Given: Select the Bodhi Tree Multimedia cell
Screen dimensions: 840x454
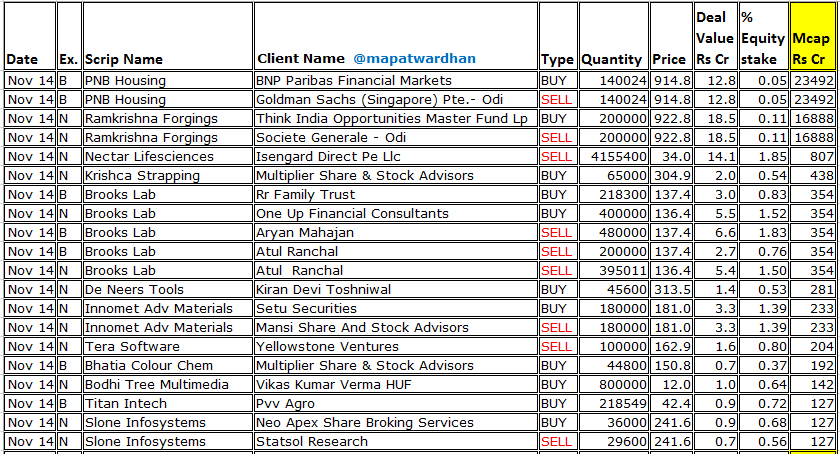Looking at the screenshot, I should [168, 385].
